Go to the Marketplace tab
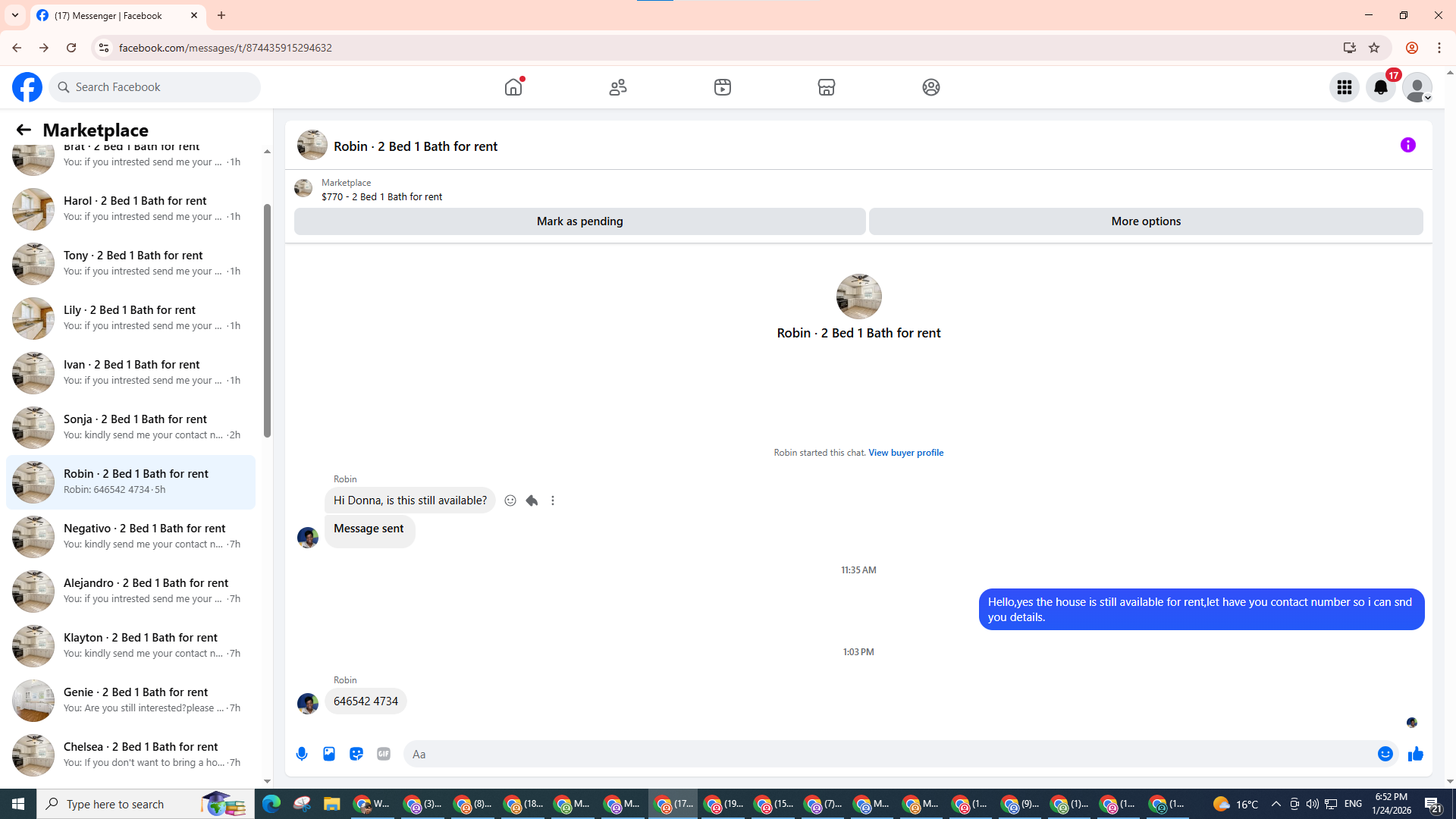Screen dimensions: 1456x819 coord(826,87)
